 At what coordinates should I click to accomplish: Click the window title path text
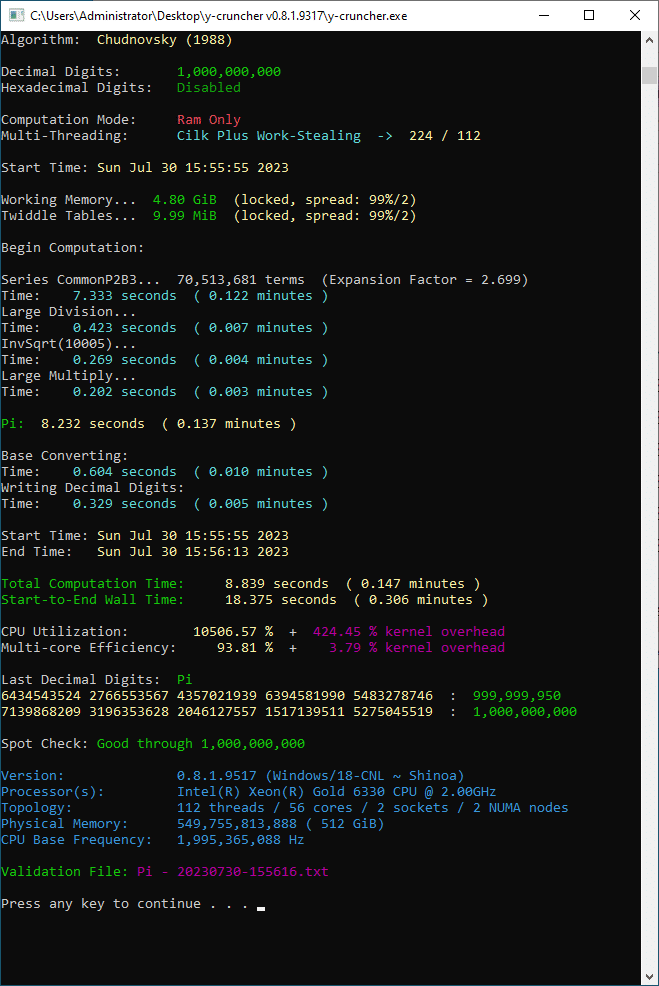point(218,16)
